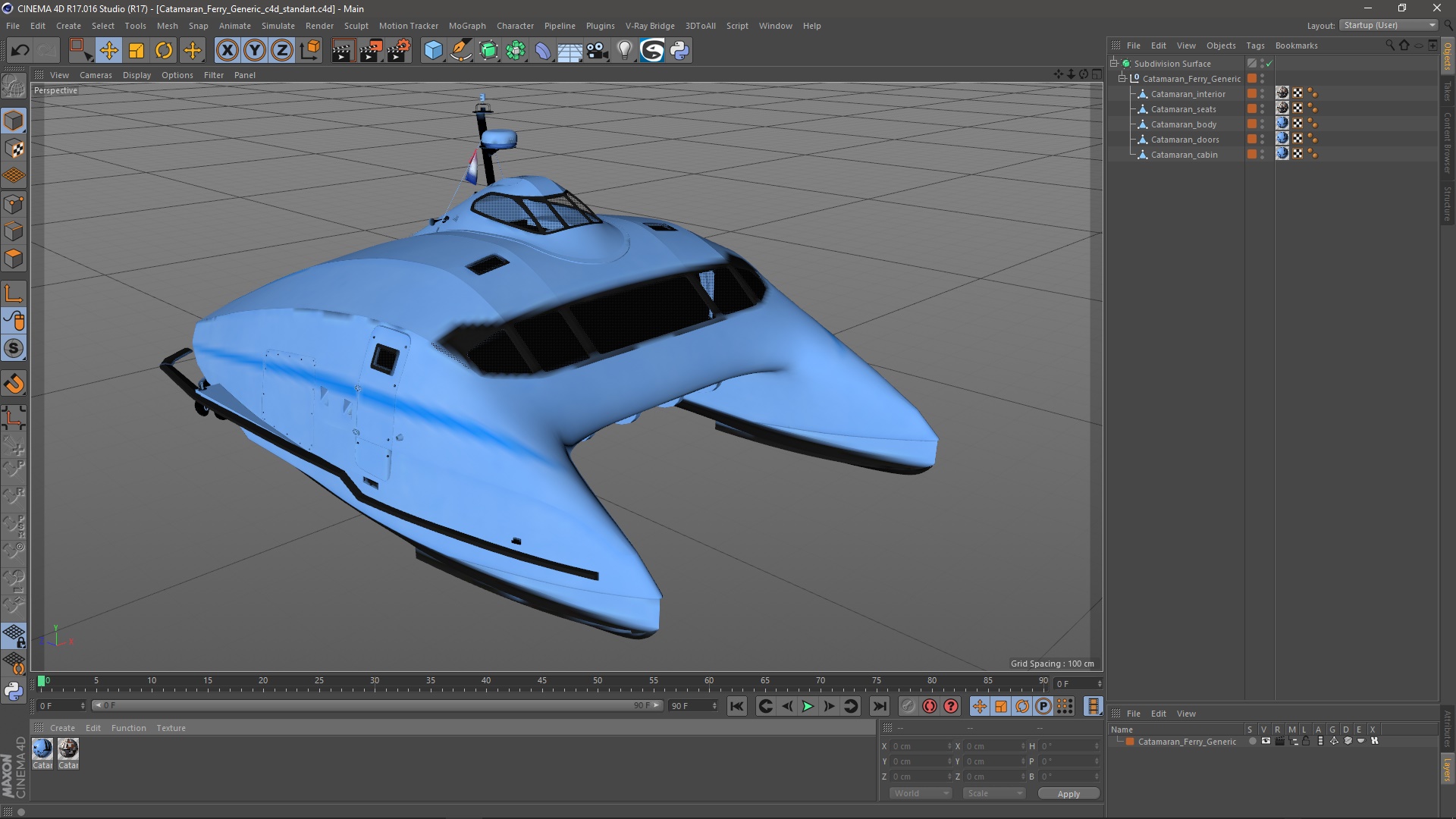1456x819 pixels.
Task: Click Render View clapperboard icon
Action: coord(343,51)
